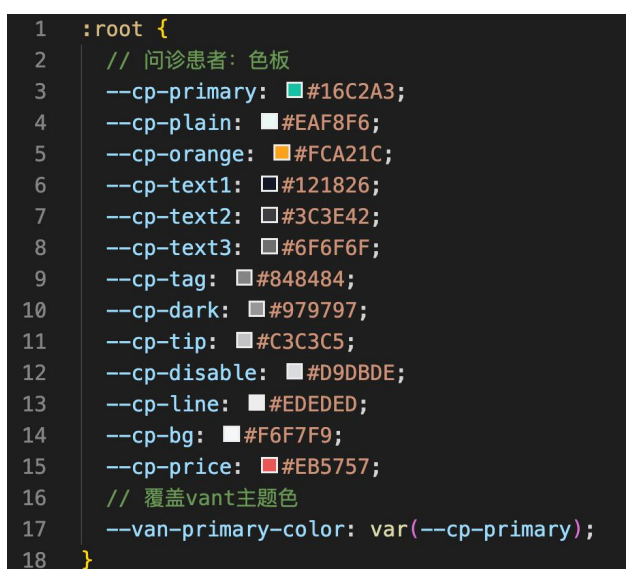
Task: Open the --cp-text3 color swatch
Action: click(268, 246)
